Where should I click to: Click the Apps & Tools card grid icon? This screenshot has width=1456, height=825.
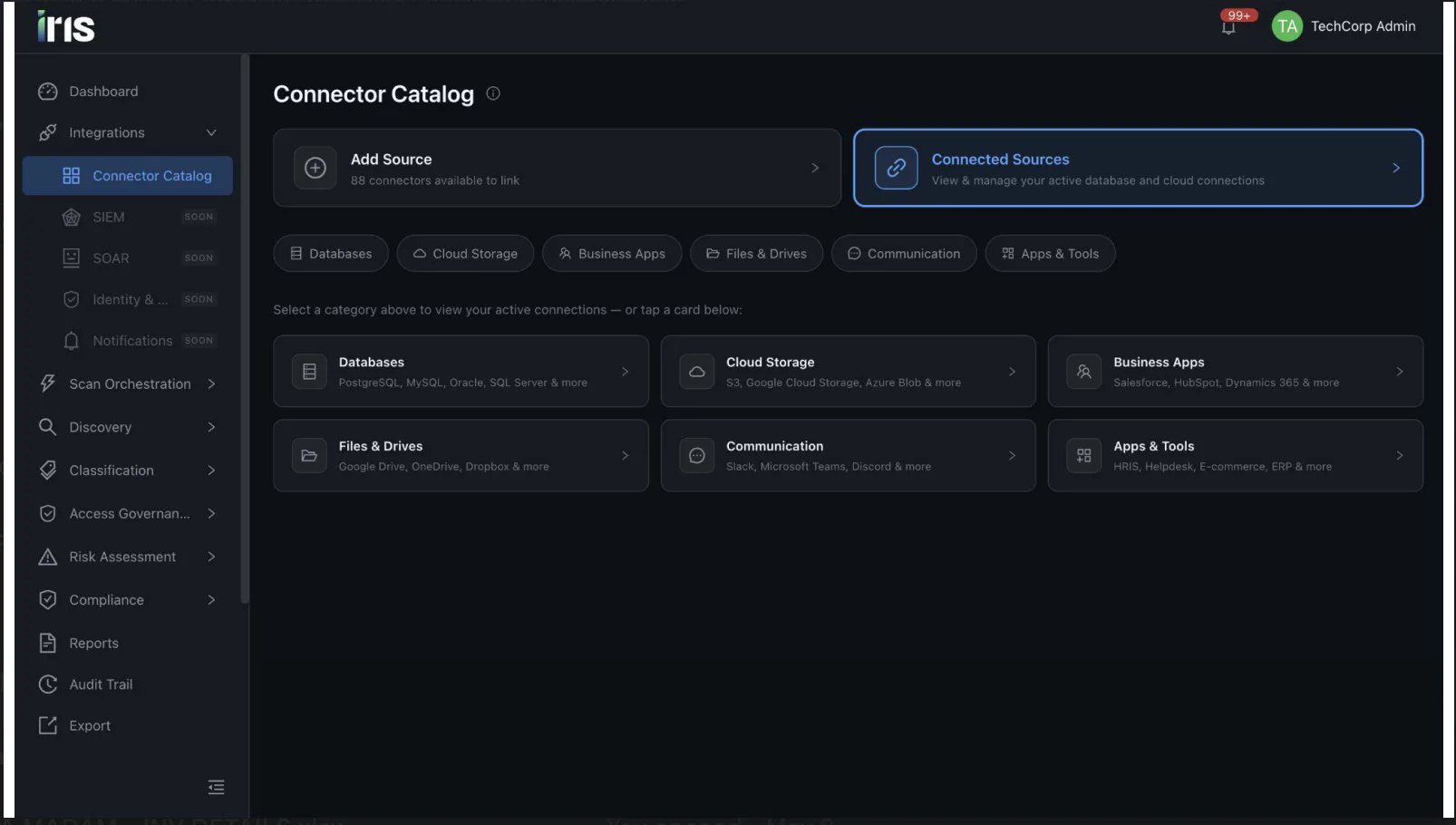[x=1084, y=455]
